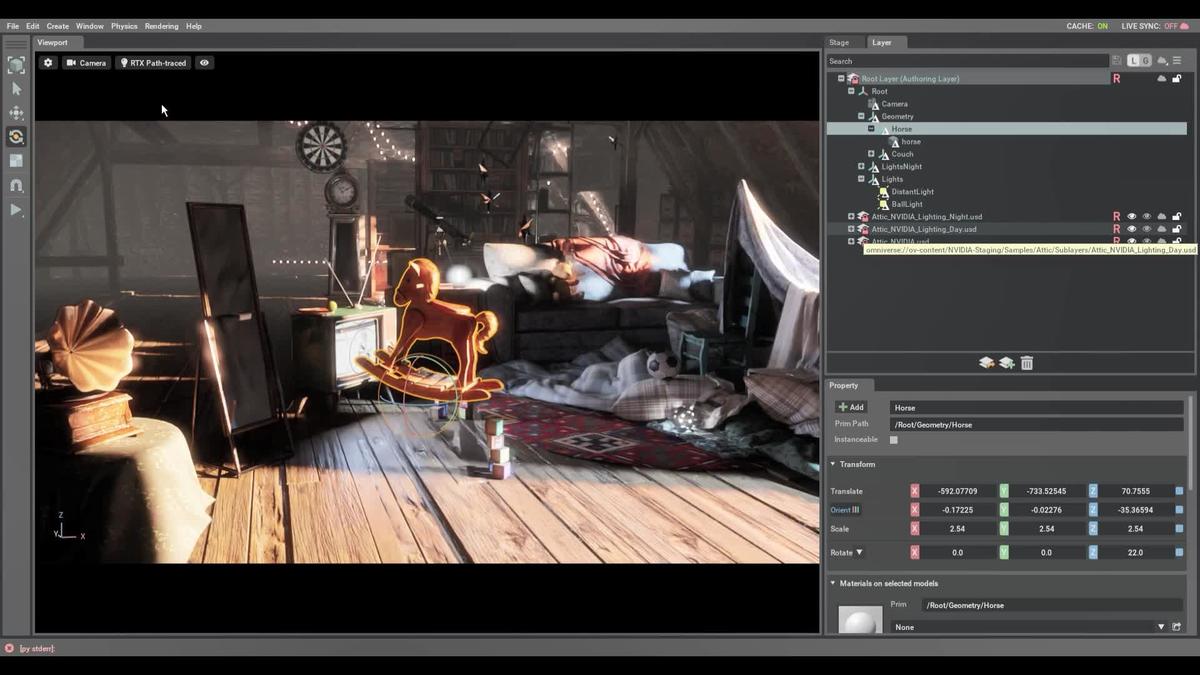Click the viewport settings gear icon
Image resolution: width=1200 pixels, height=675 pixels.
click(x=48, y=63)
